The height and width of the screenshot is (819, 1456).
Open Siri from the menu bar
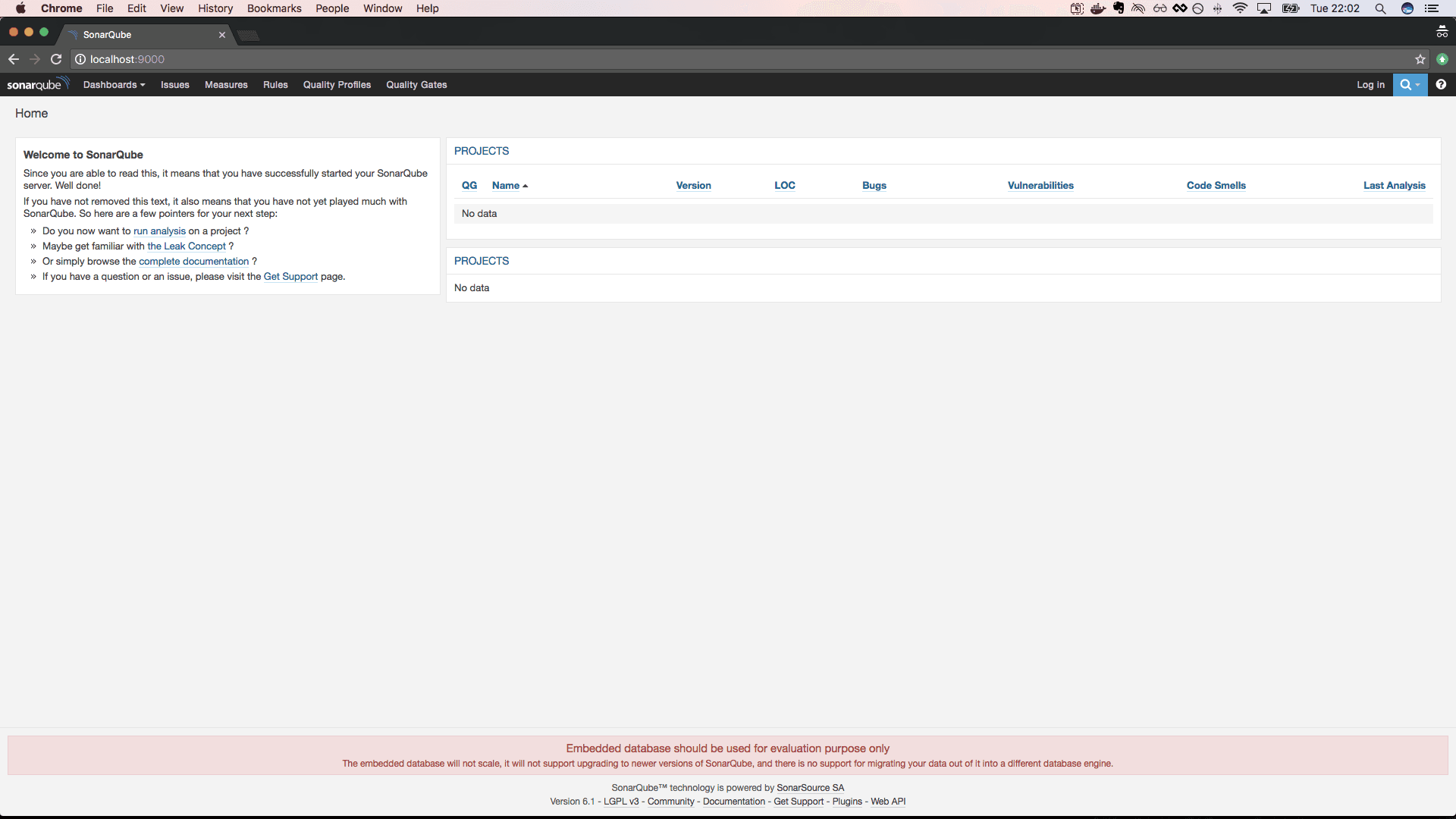click(x=1407, y=8)
